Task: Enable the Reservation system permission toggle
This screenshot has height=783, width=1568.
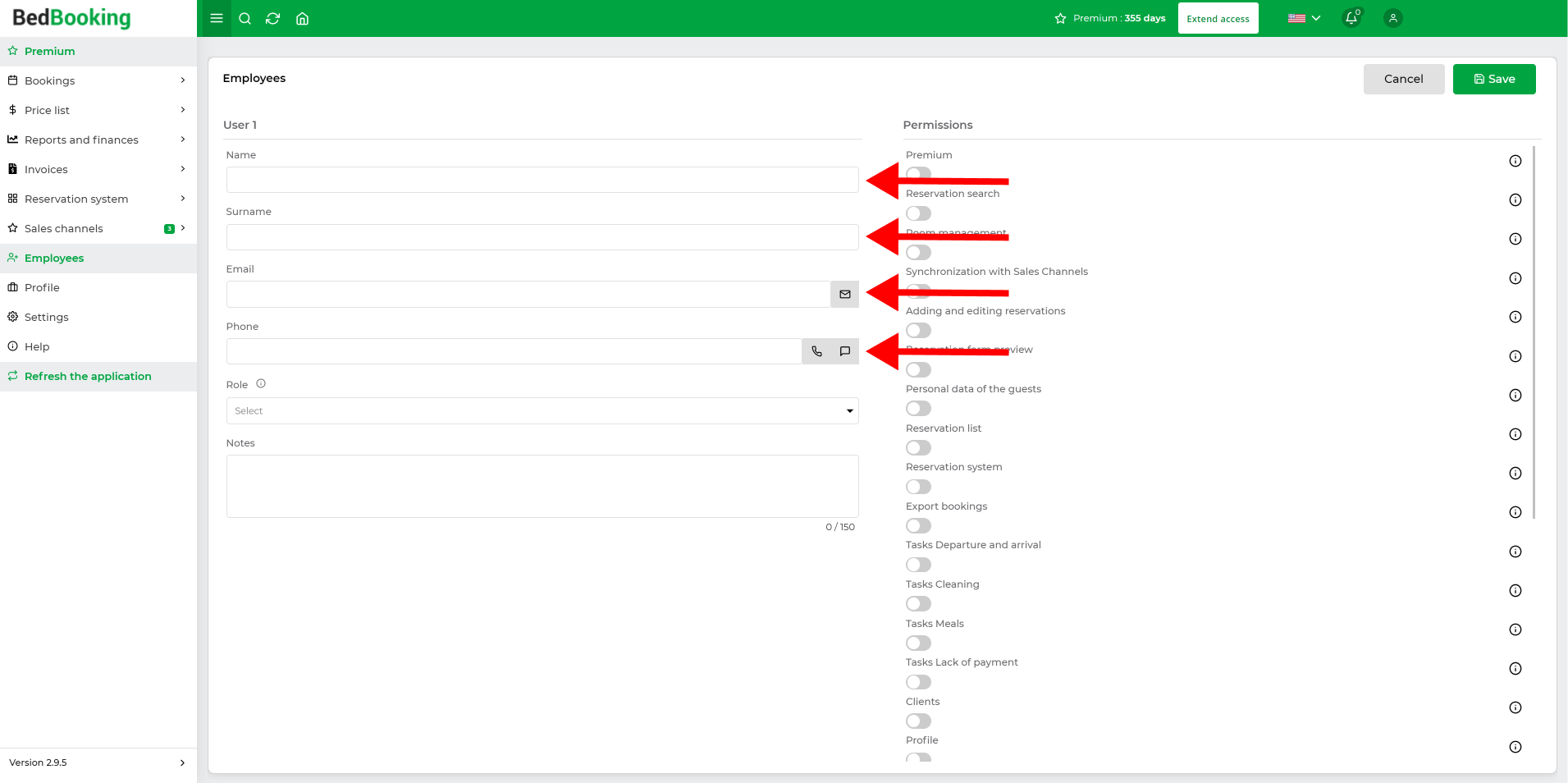Action: pos(918,487)
